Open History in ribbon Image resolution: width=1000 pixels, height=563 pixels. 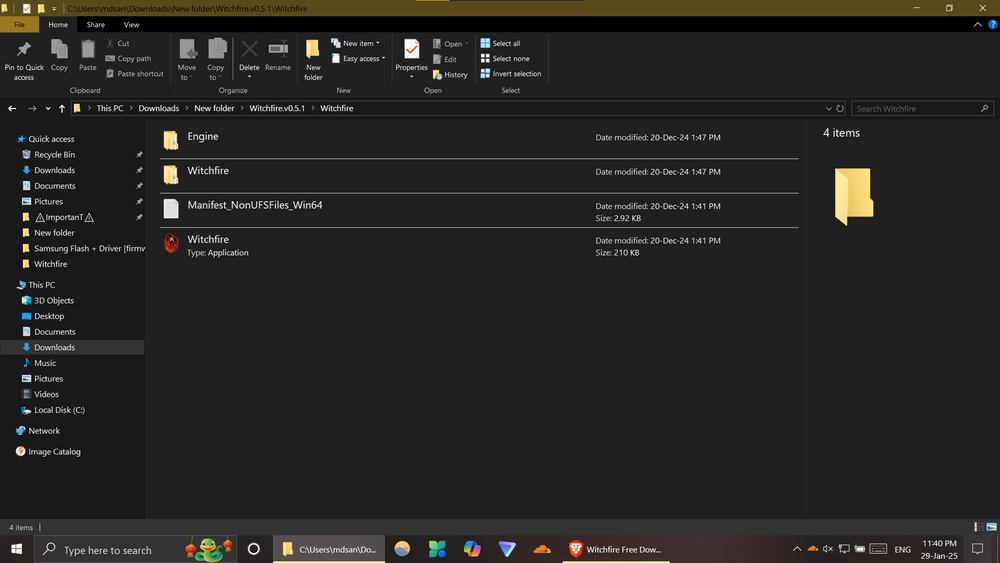(x=450, y=75)
